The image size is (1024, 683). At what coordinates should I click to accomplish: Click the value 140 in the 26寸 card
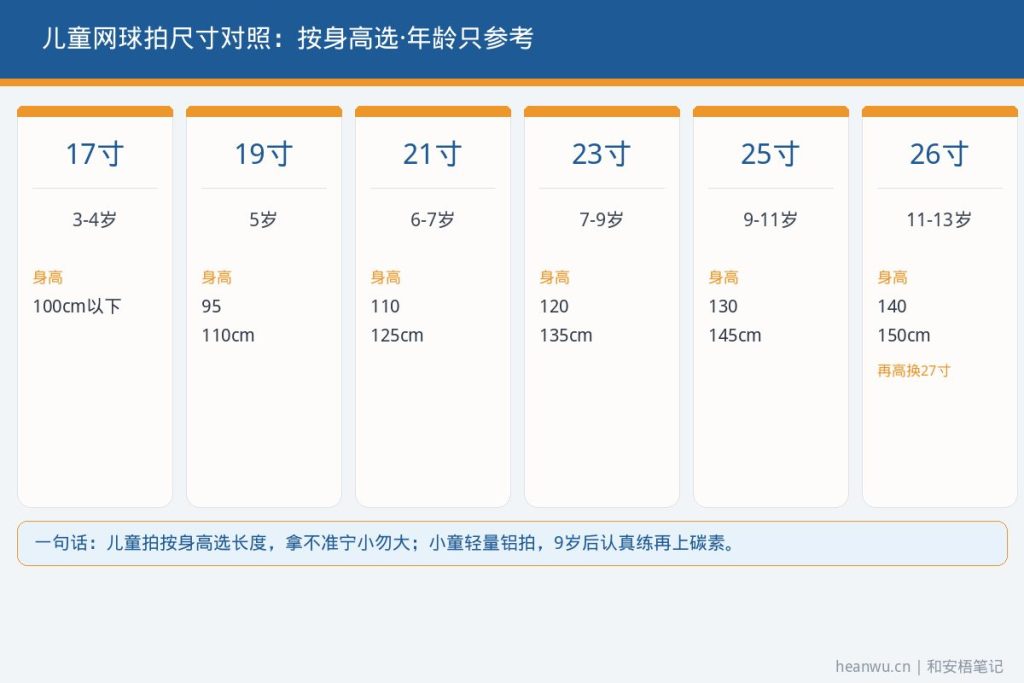pos(892,306)
